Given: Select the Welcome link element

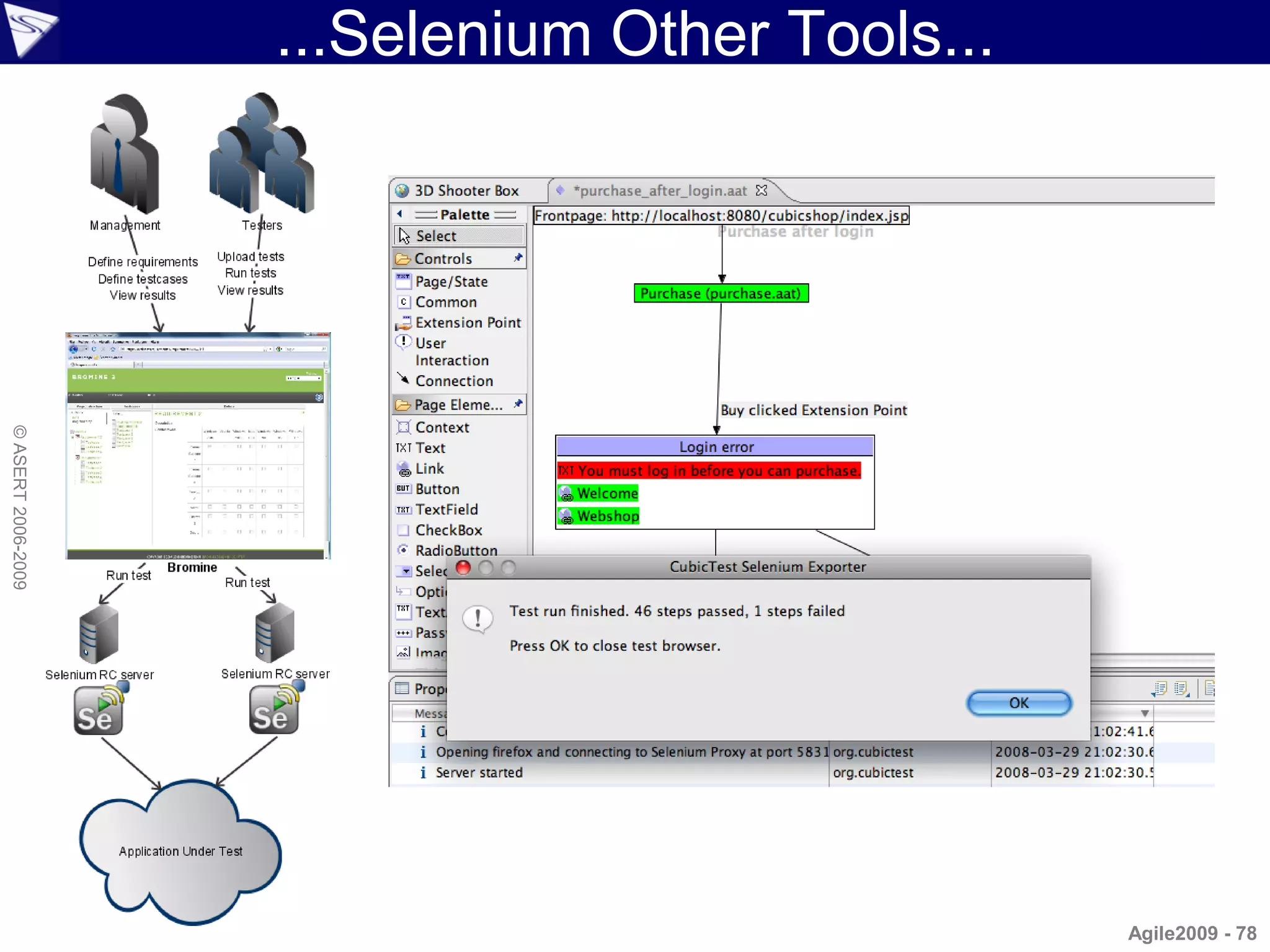Looking at the screenshot, I should pyautogui.click(x=598, y=493).
